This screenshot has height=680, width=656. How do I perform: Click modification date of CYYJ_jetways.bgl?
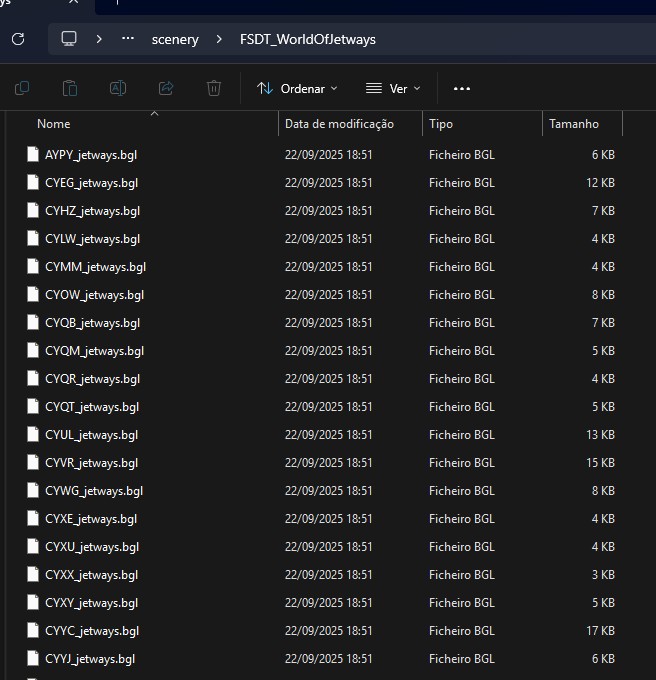[328, 658]
